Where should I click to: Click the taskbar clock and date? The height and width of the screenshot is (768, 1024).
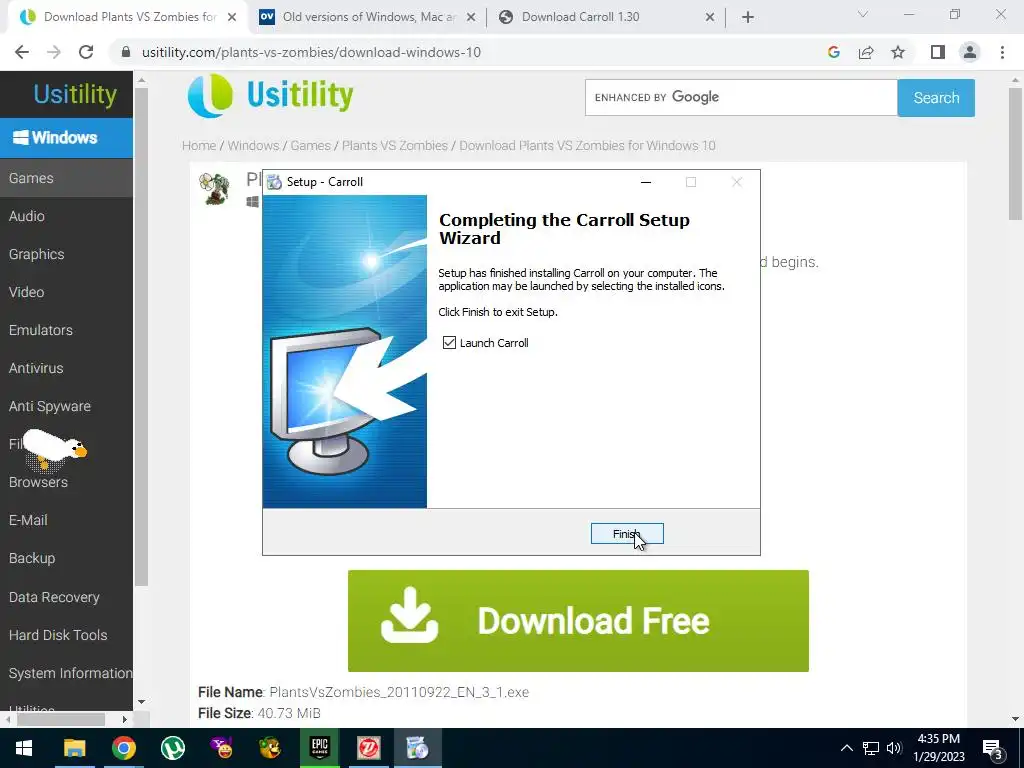click(x=938, y=748)
